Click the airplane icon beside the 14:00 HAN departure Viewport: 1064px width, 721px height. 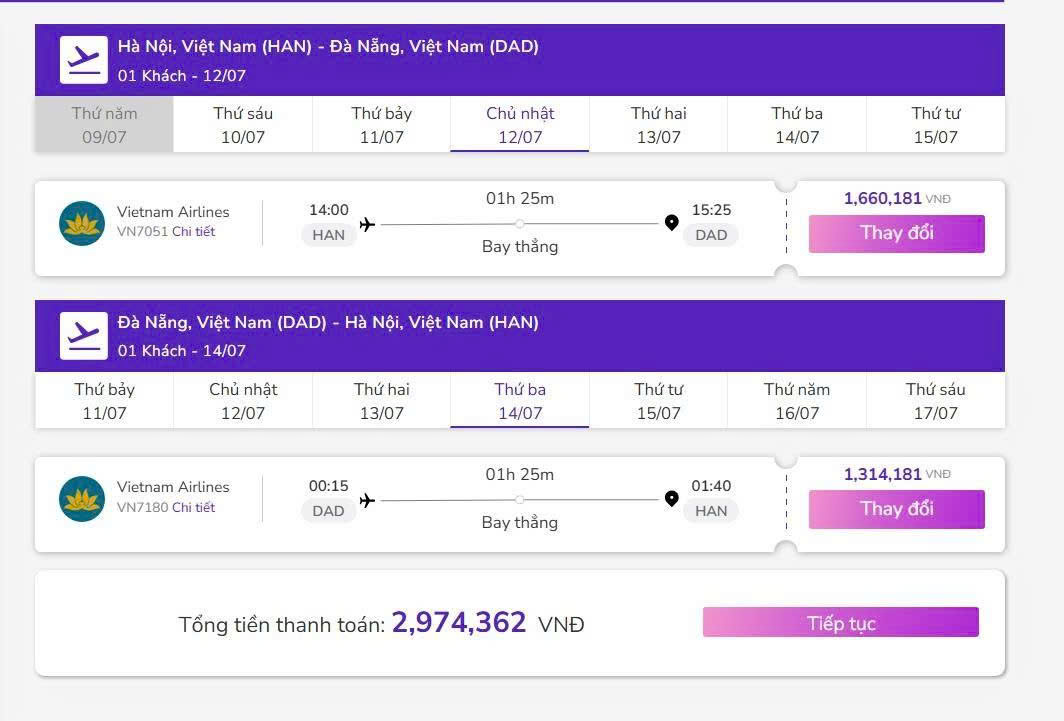click(x=367, y=224)
